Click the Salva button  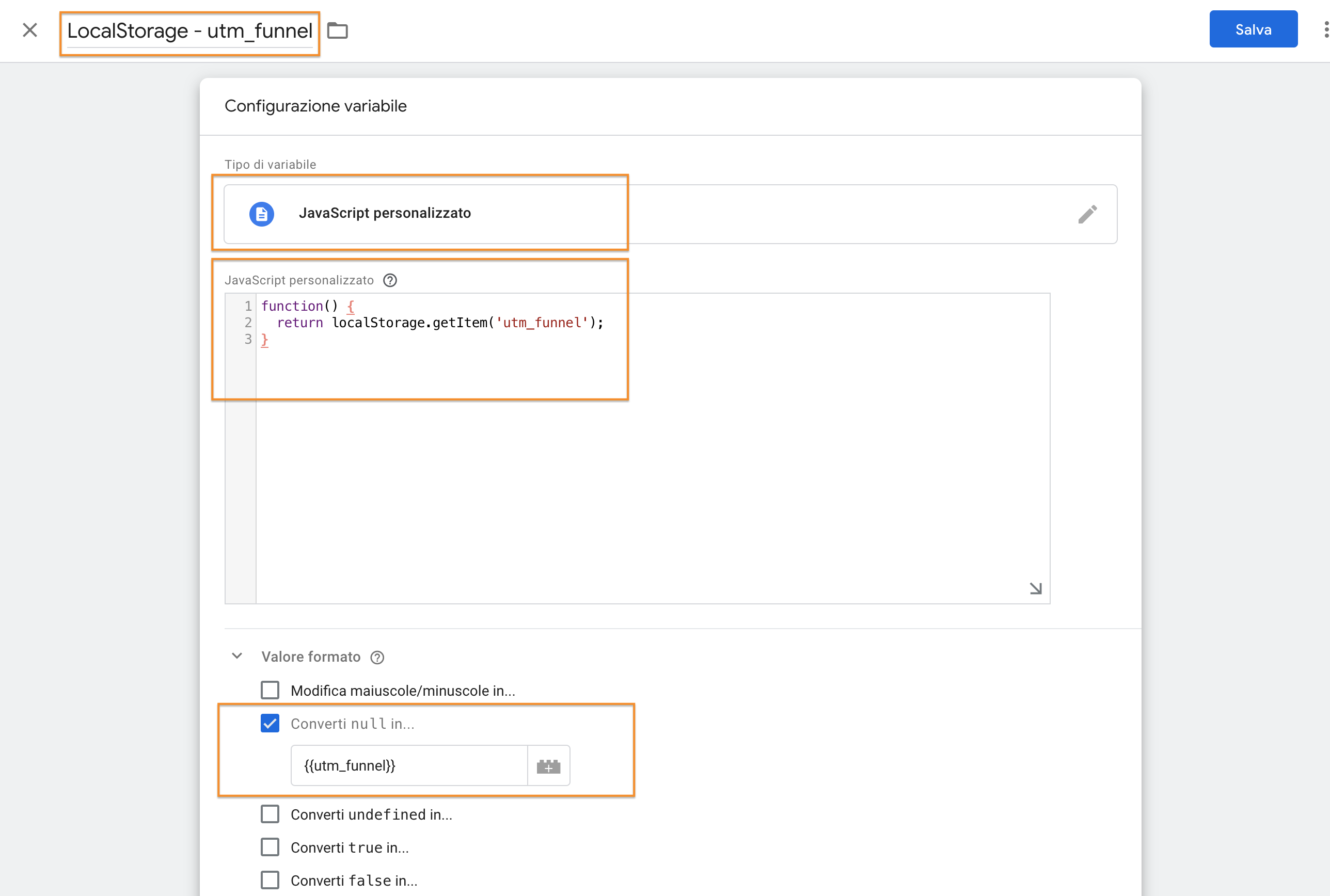pyautogui.click(x=1253, y=29)
